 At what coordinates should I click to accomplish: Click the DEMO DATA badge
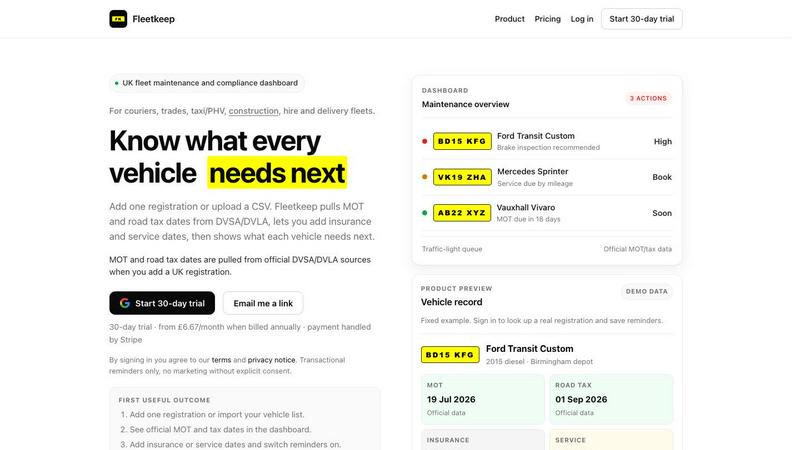click(646, 291)
